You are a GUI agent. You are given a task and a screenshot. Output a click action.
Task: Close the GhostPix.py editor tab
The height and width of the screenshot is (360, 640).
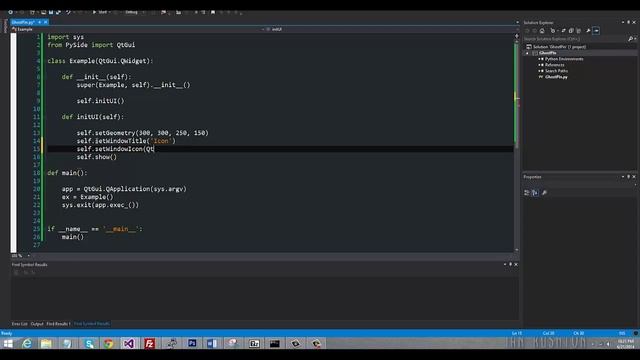click(46, 22)
